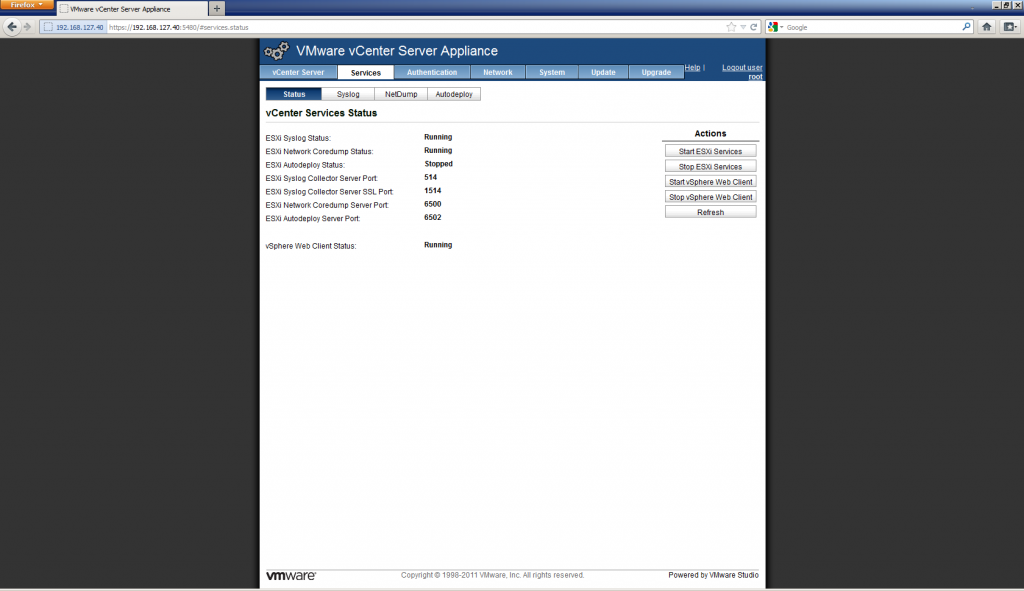Click the VMware gears logo icon
Viewport: 1024px width, 591px height.
tap(276, 50)
